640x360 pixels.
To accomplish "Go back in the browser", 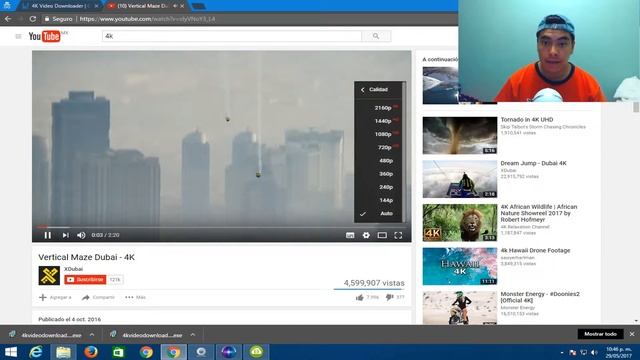I will point(8,19).
